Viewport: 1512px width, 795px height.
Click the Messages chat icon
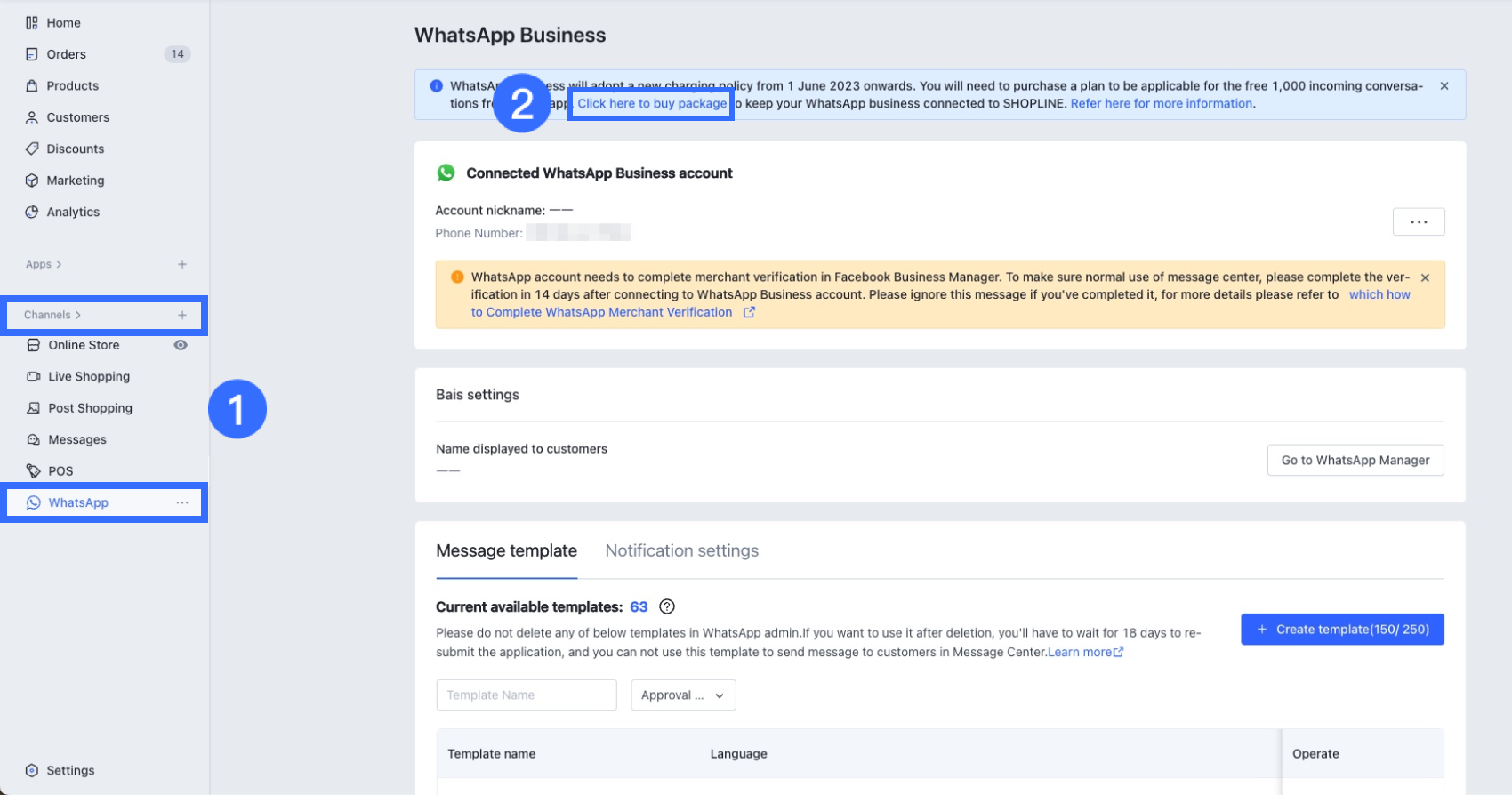coord(34,439)
